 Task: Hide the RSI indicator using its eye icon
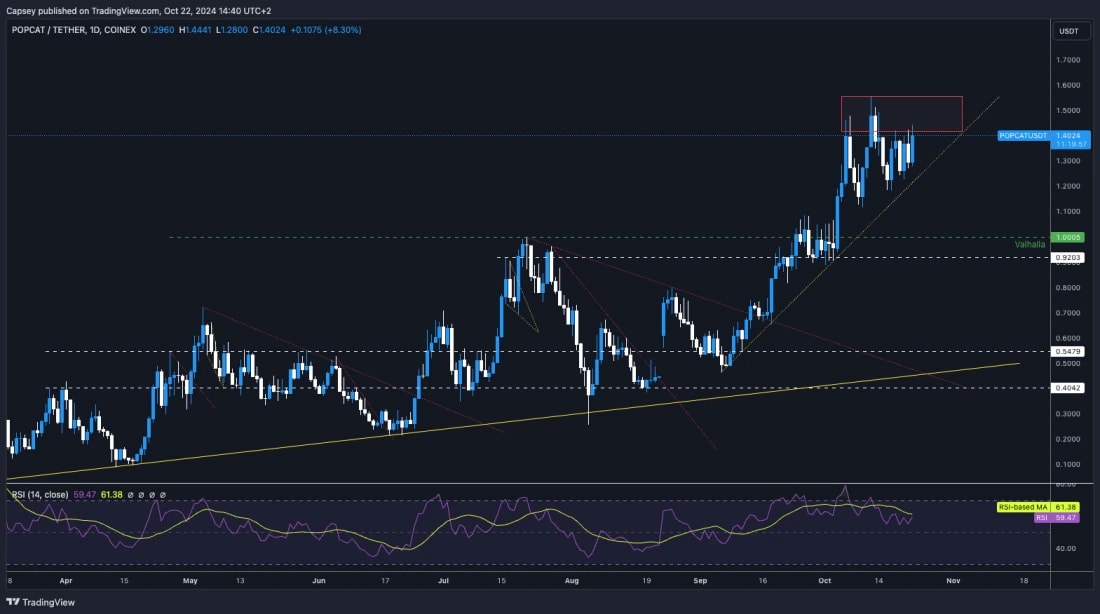pyautogui.click(x=130, y=494)
